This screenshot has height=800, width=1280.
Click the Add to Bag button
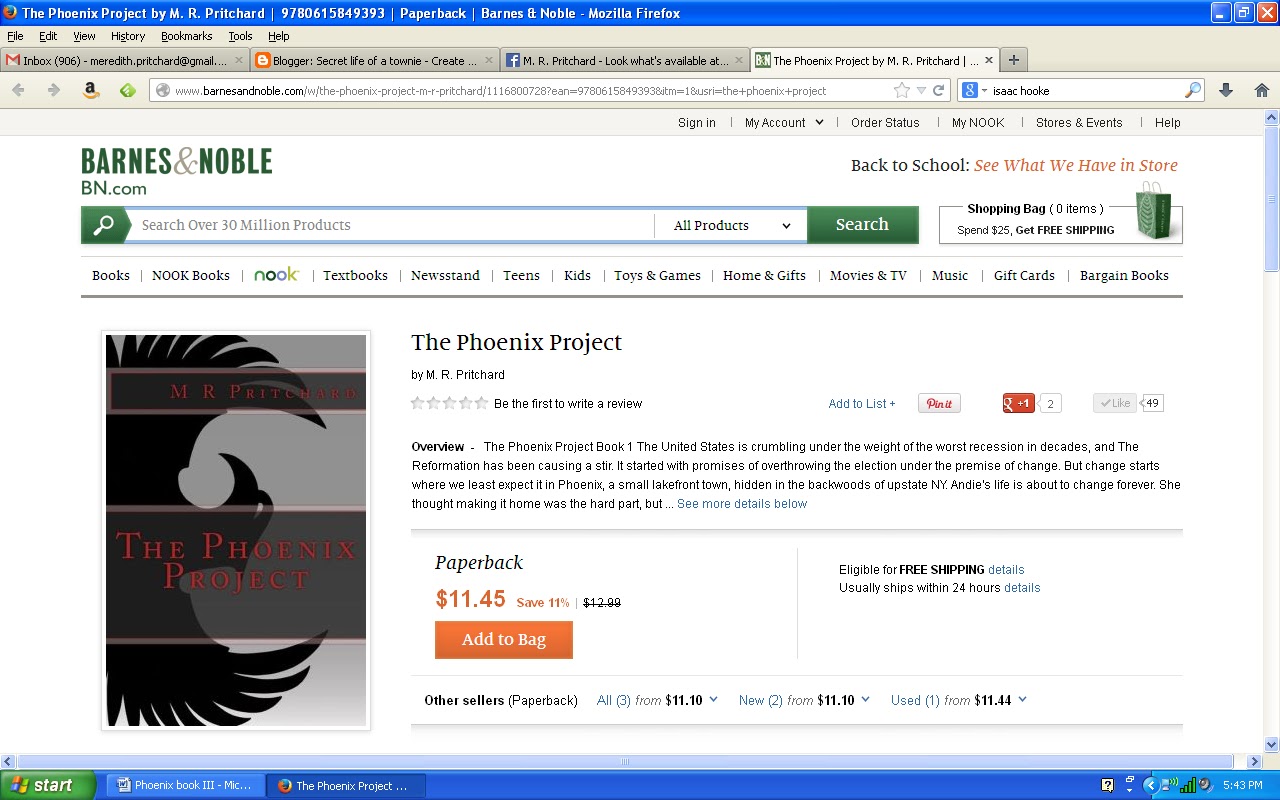click(504, 640)
